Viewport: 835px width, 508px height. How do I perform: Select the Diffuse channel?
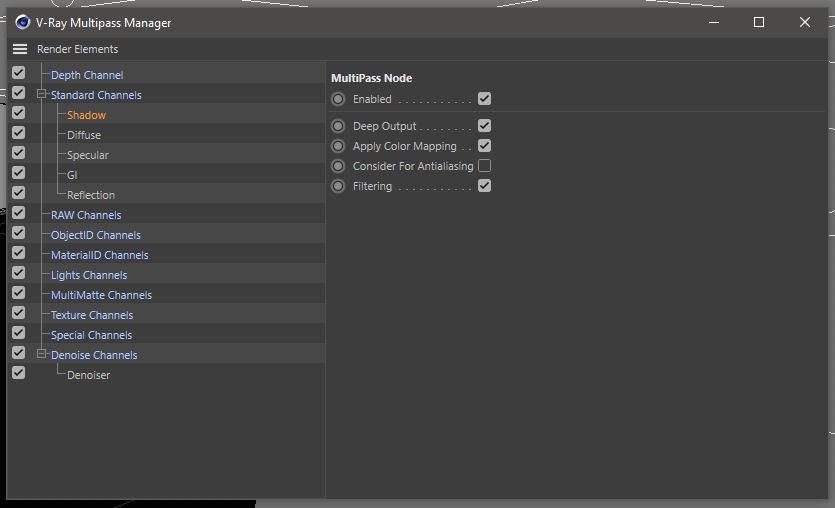[x=84, y=135]
